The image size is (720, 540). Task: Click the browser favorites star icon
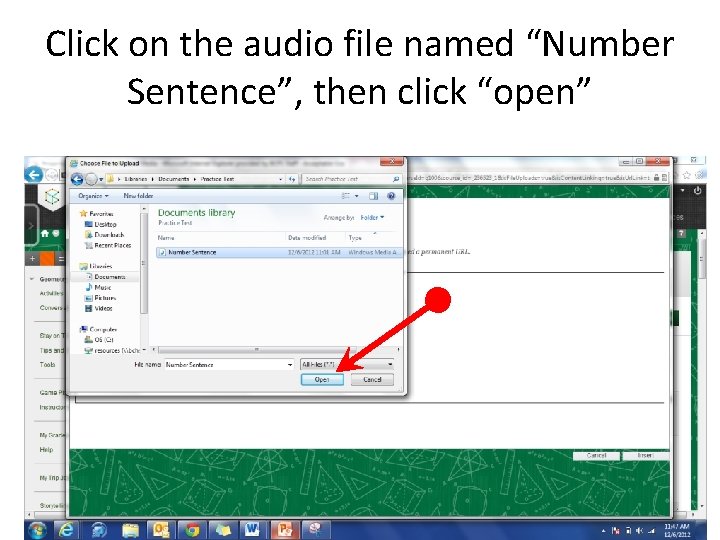tap(686, 175)
